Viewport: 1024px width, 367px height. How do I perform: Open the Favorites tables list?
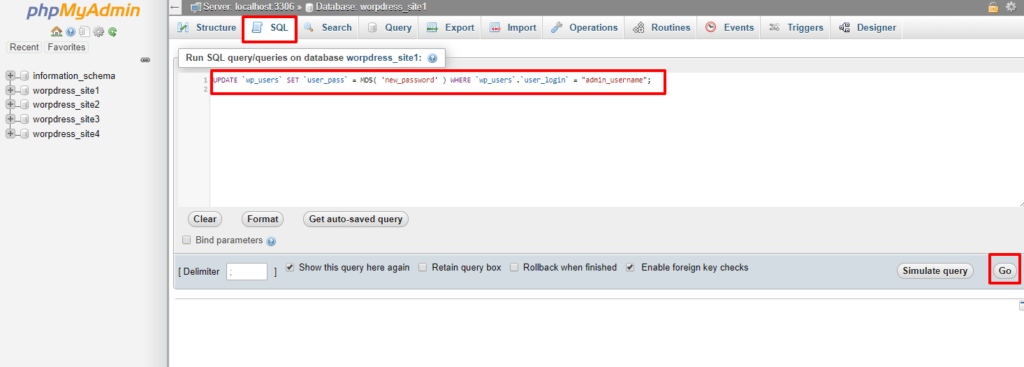point(67,47)
